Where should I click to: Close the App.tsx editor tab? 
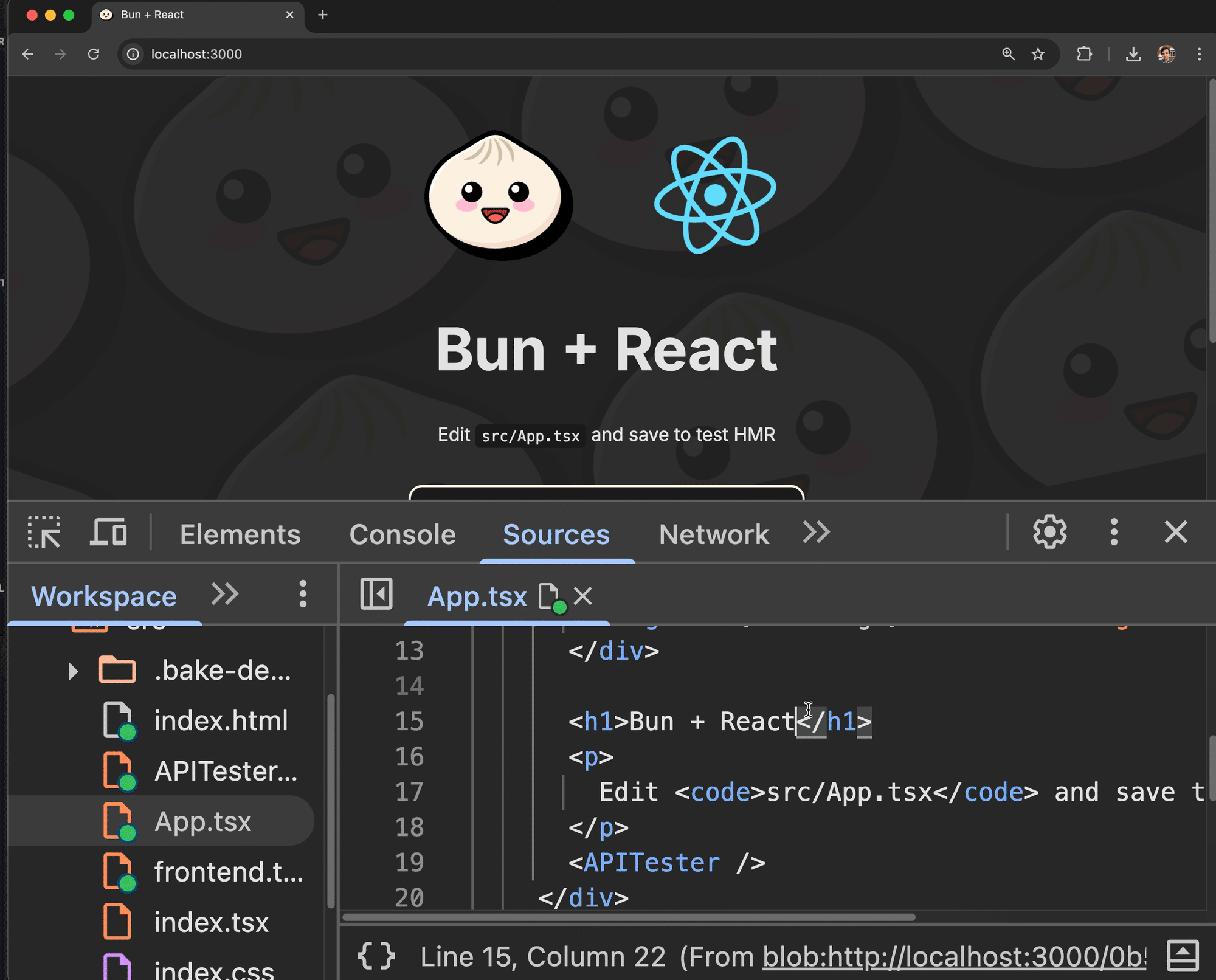tap(583, 596)
